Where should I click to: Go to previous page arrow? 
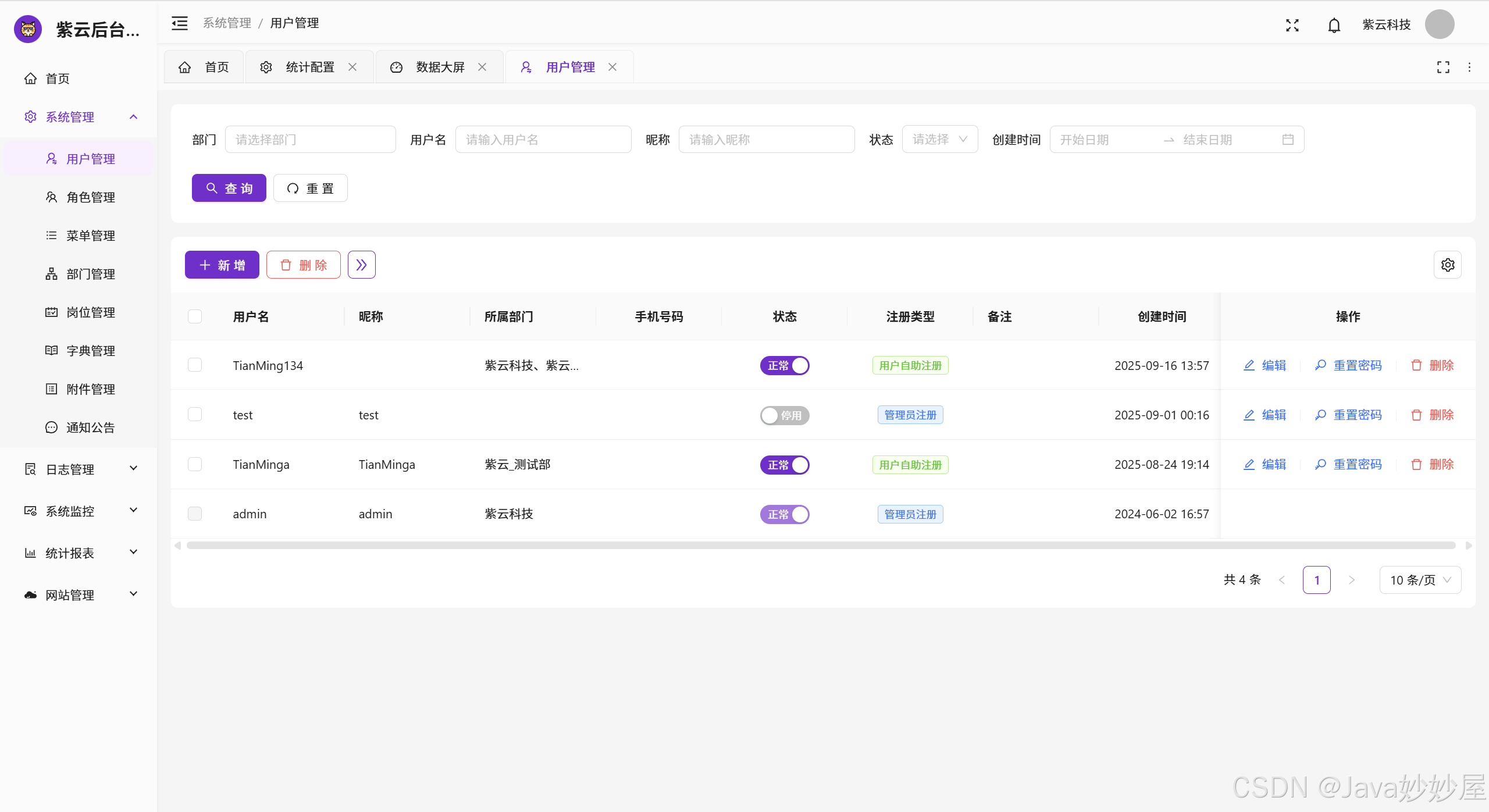(1282, 580)
